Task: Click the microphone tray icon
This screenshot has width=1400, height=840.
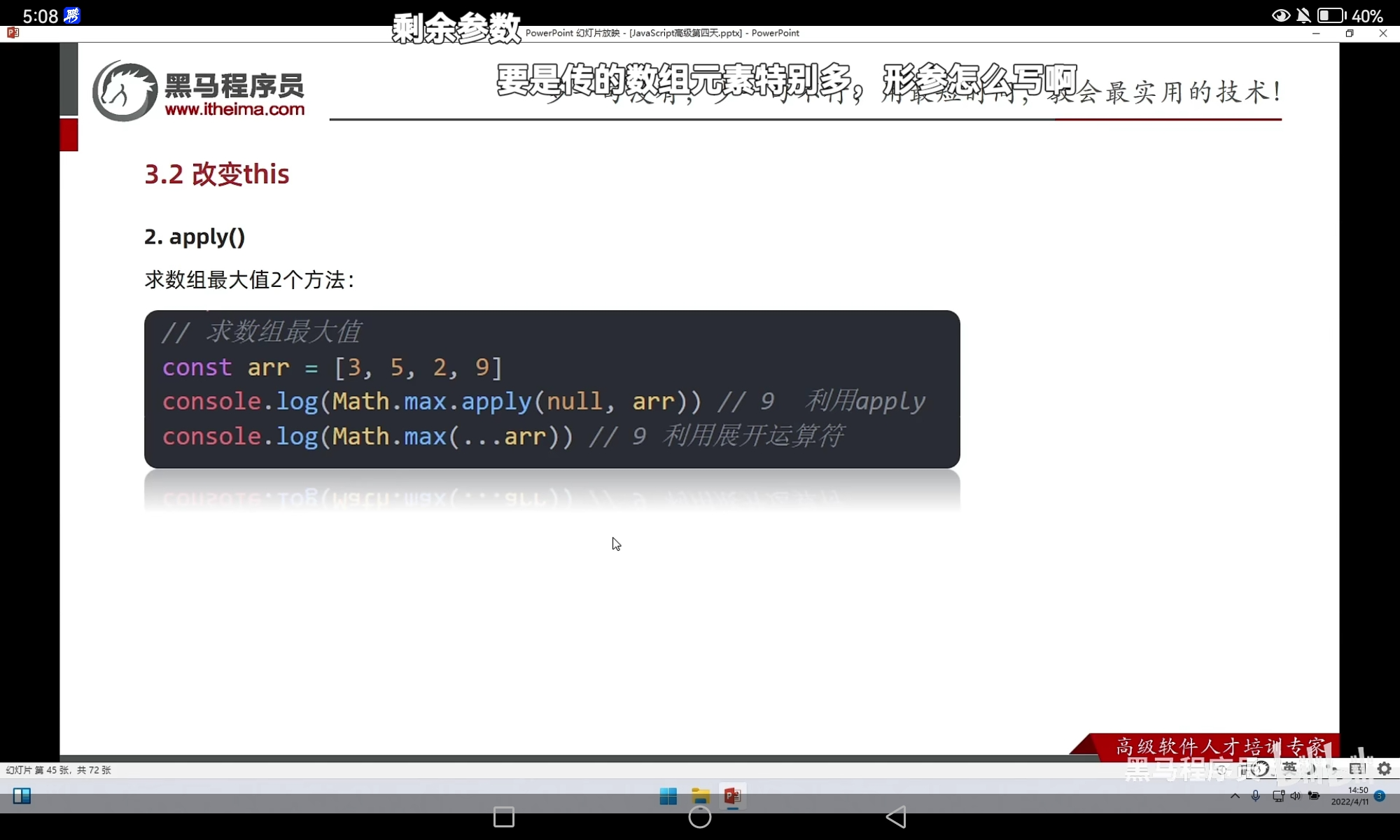Action: 1256,796
